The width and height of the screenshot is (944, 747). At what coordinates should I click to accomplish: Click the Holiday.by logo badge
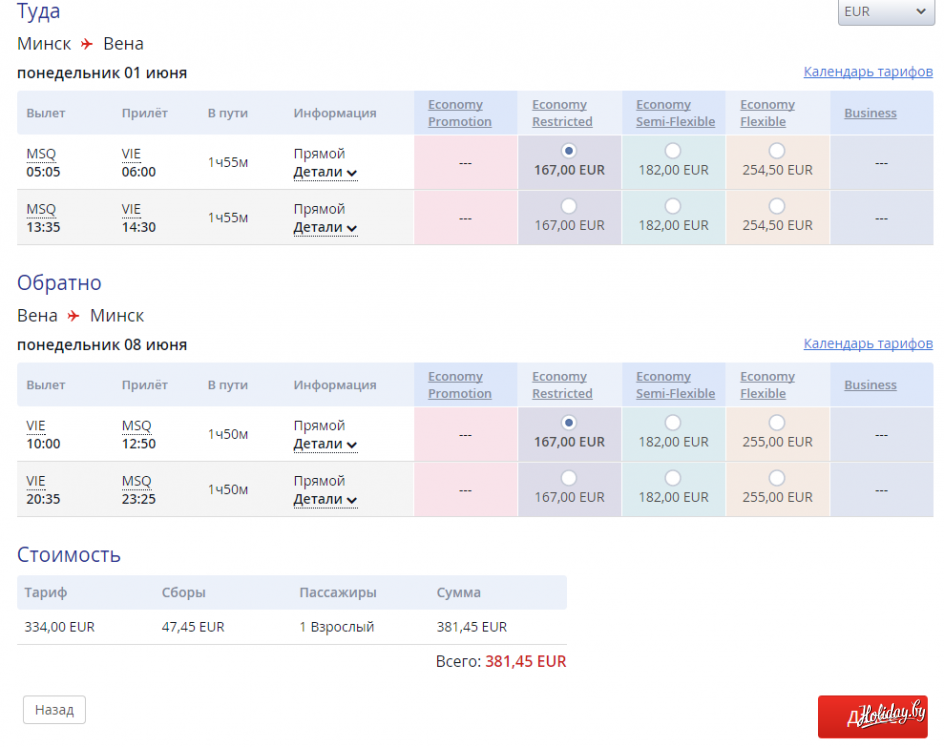[x=872, y=716]
